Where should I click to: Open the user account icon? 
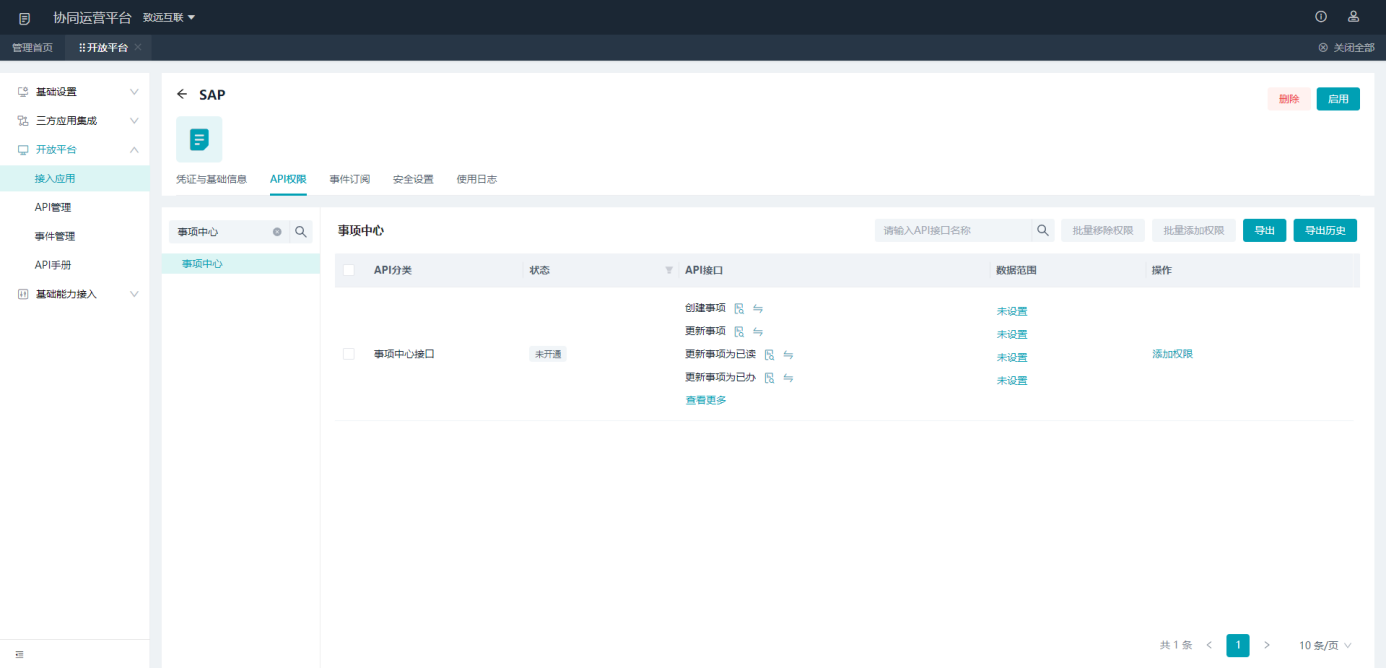[1353, 17]
